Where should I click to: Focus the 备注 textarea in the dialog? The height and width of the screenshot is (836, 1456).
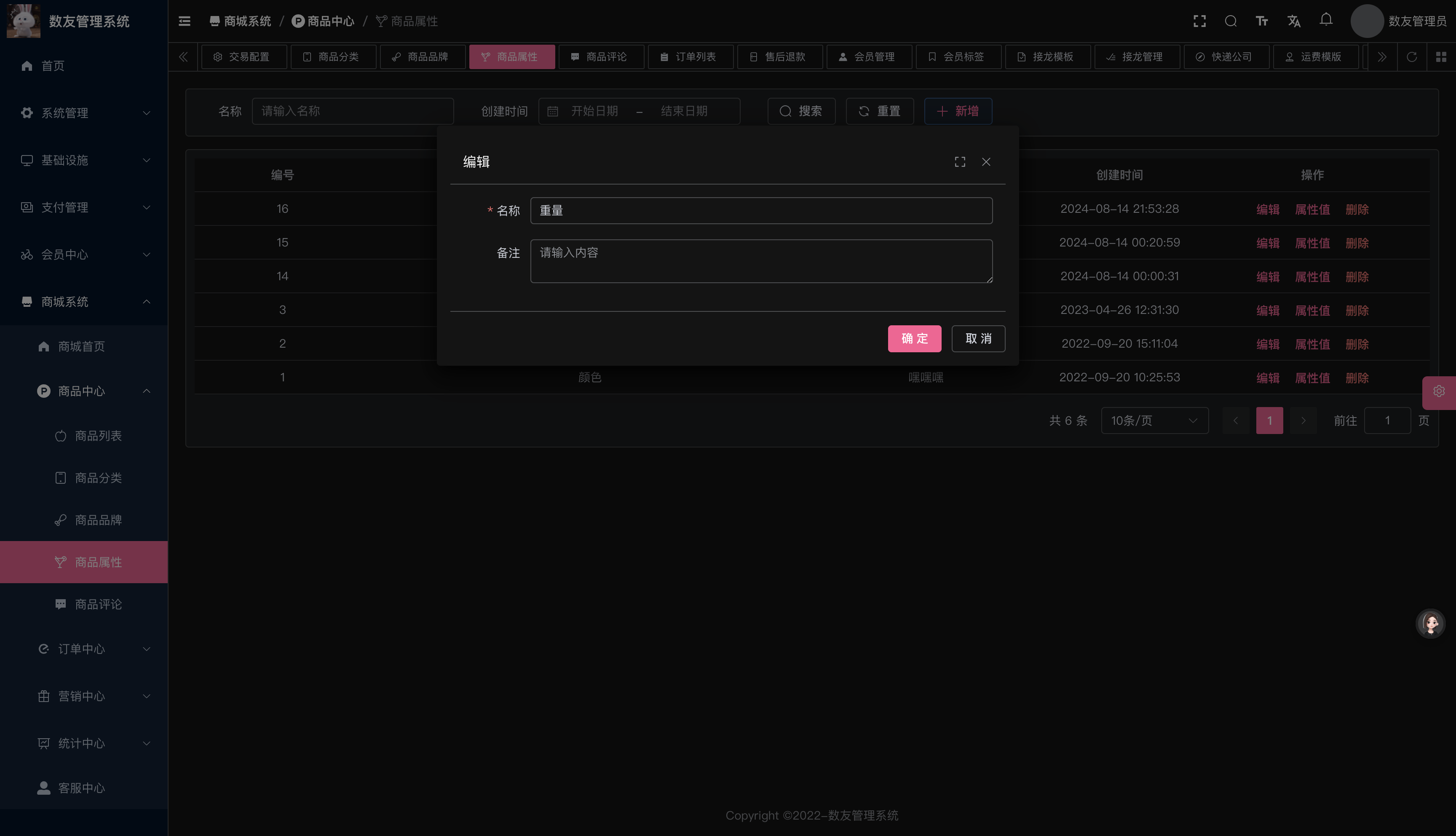[x=761, y=261]
